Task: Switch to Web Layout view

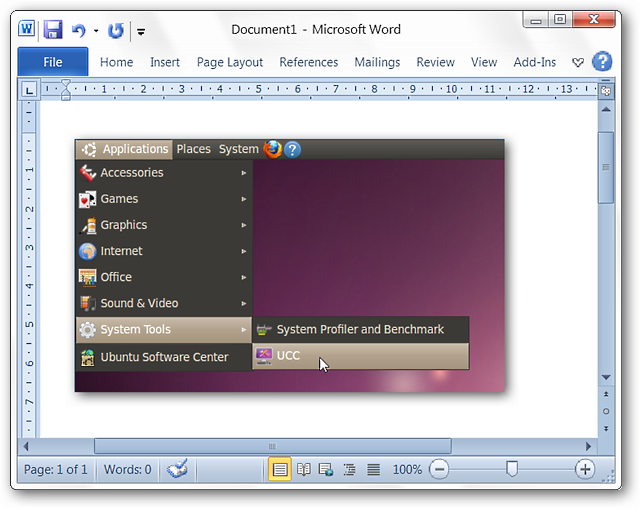Action: [x=326, y=470]
